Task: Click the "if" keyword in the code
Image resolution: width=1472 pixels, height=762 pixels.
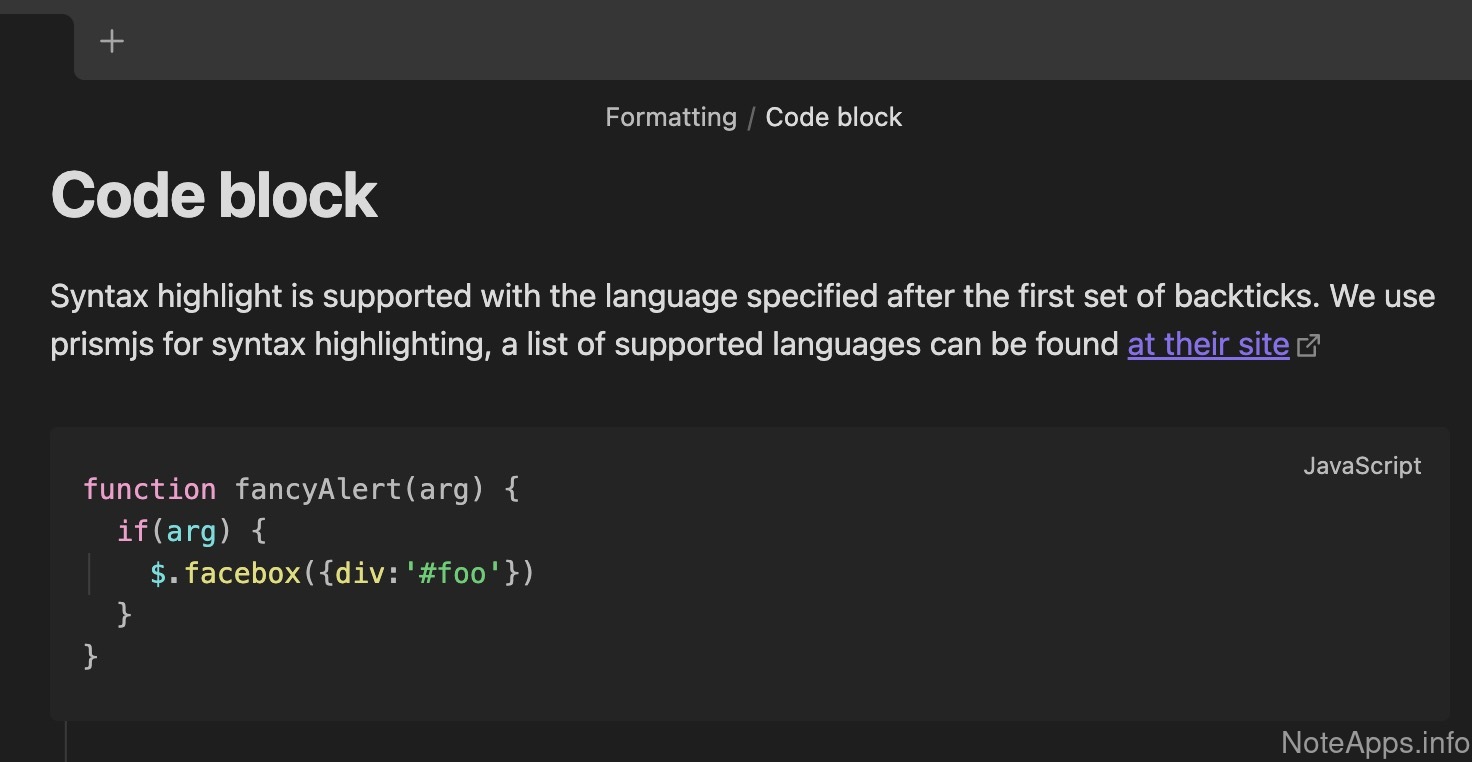Action: [x=132, y=531]
